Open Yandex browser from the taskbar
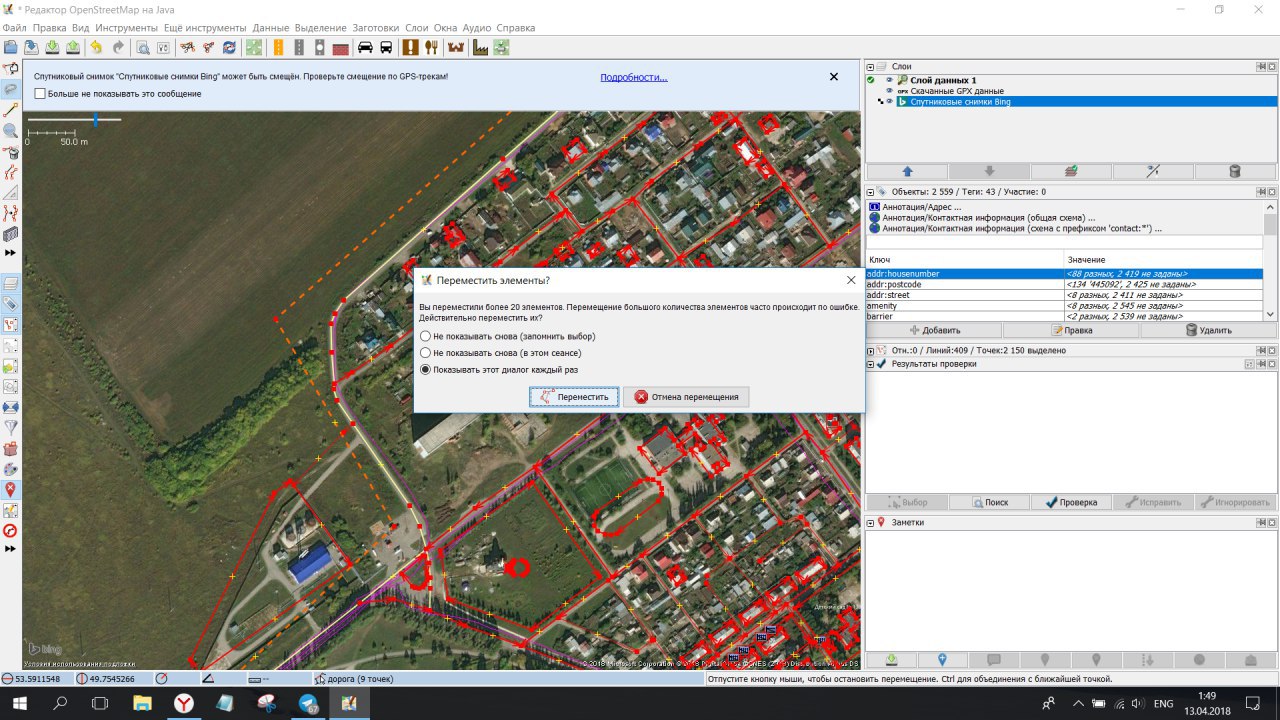This screenshot has height=720, width=1280. click(x=184, y=703)
